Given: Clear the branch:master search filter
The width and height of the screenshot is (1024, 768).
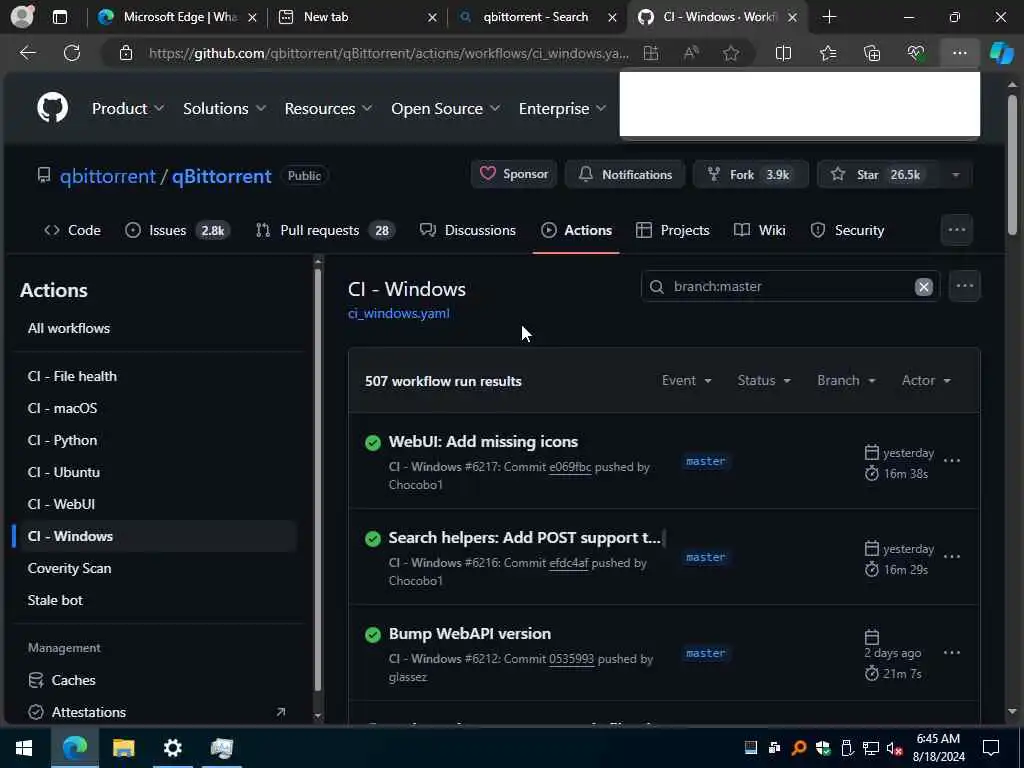Looking at the screenshot, I should 923,287.
